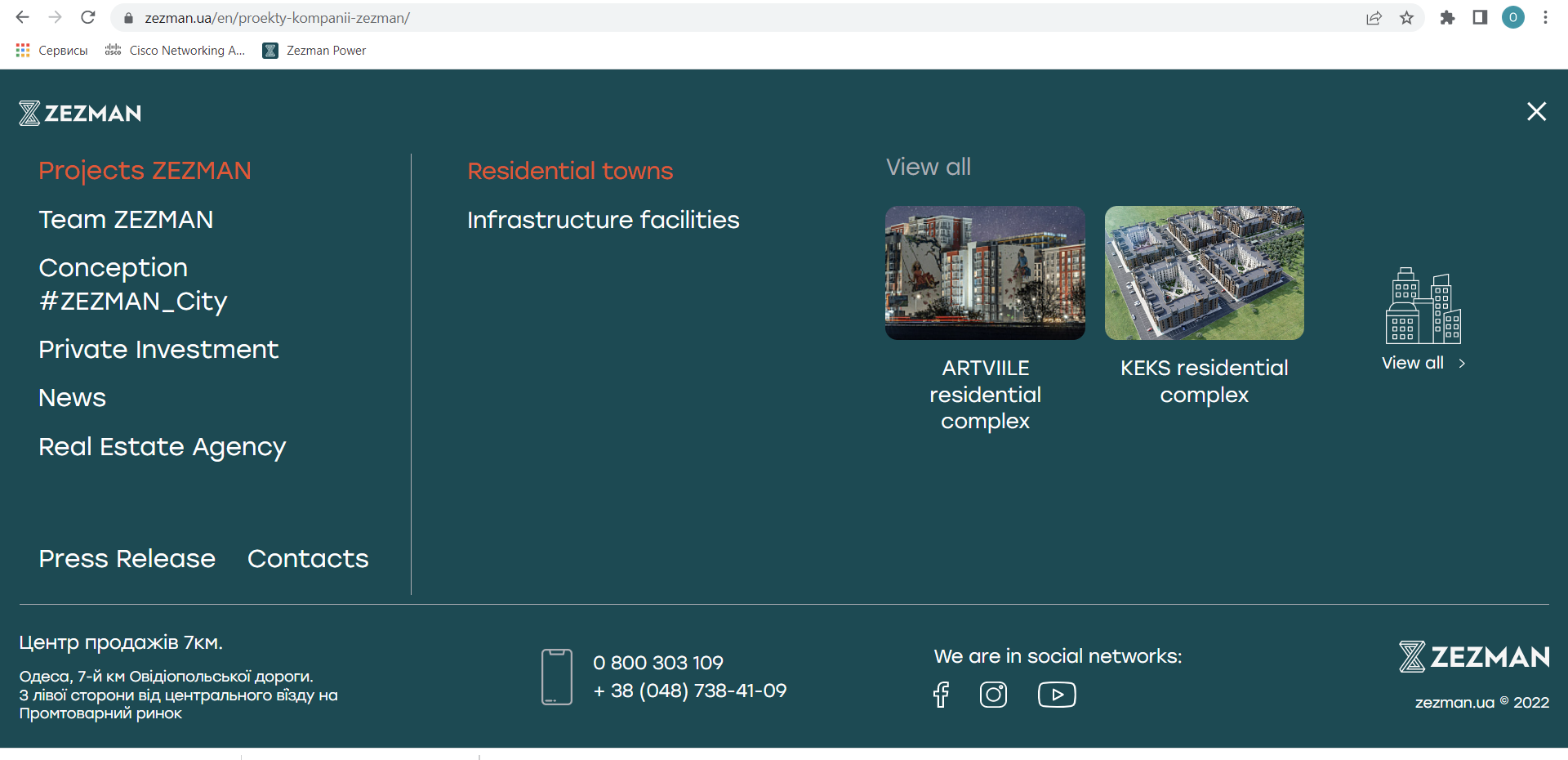Select the Residential towns category

click(570, 171)
